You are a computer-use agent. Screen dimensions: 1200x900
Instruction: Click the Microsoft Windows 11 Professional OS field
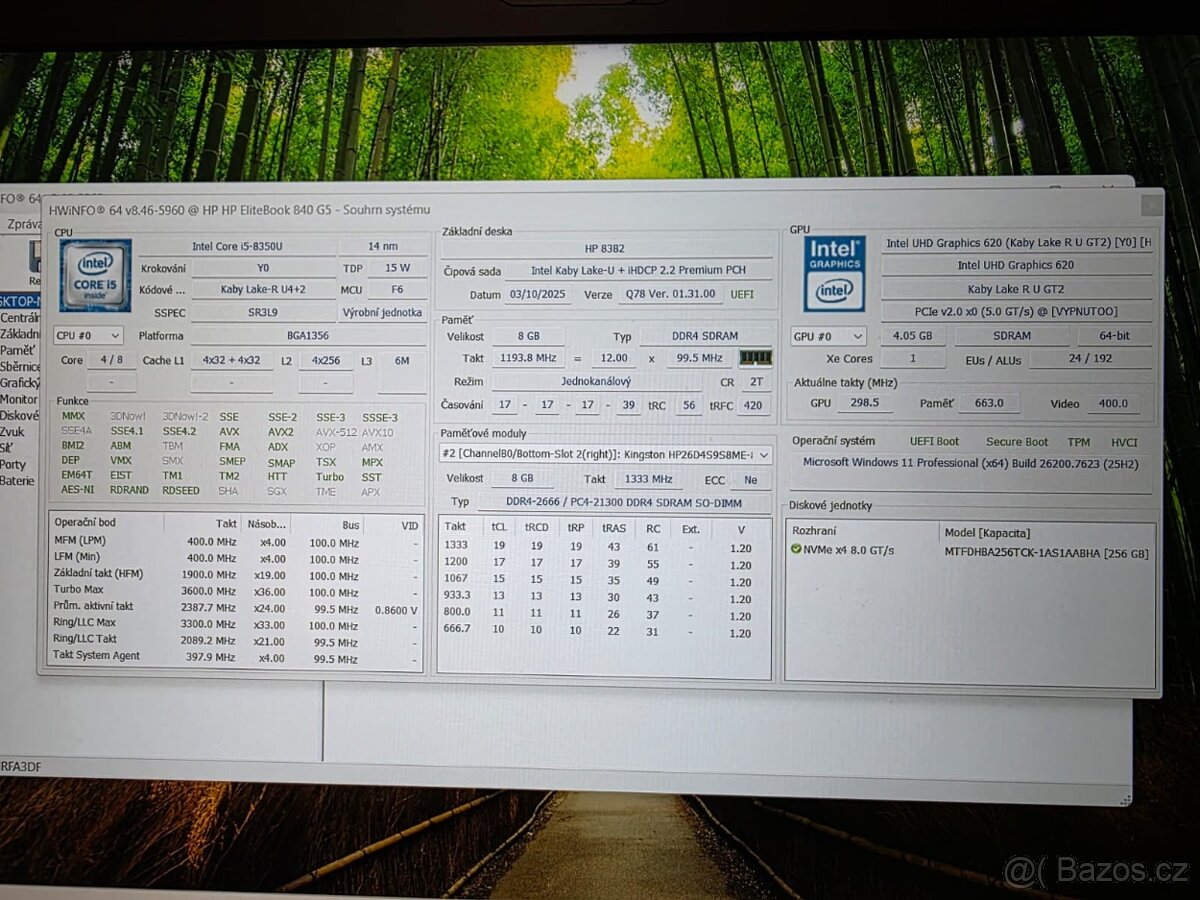point(969,464)
